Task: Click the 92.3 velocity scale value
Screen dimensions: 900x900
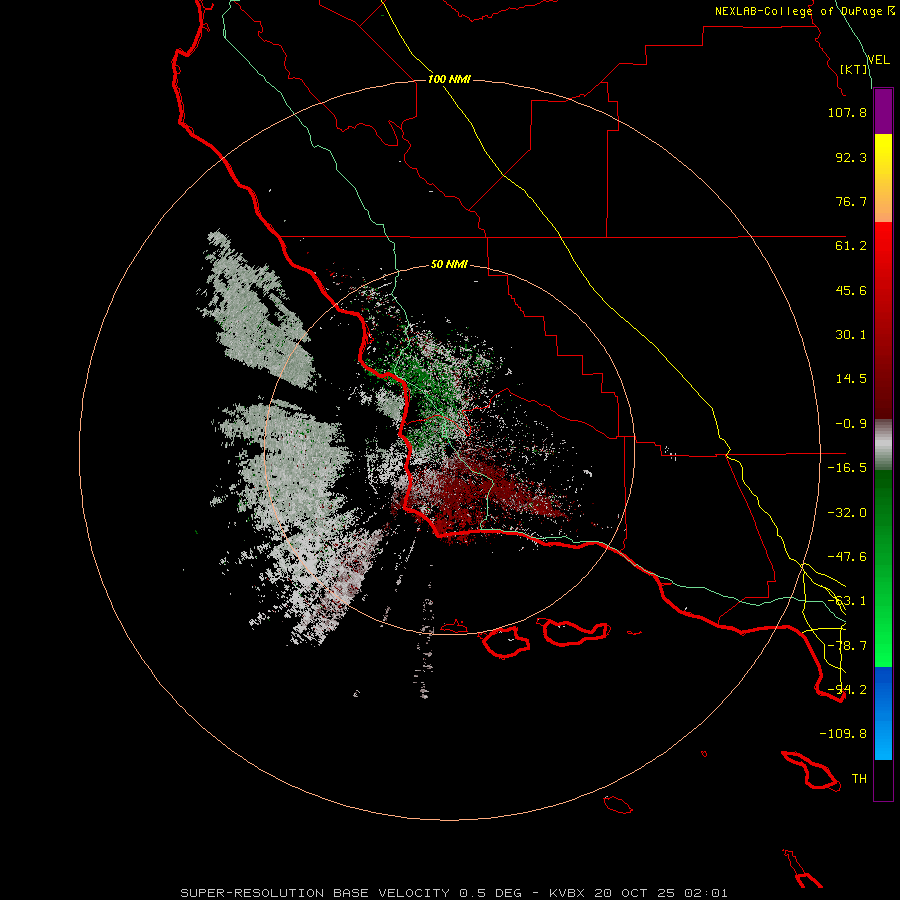Action: 851,157
